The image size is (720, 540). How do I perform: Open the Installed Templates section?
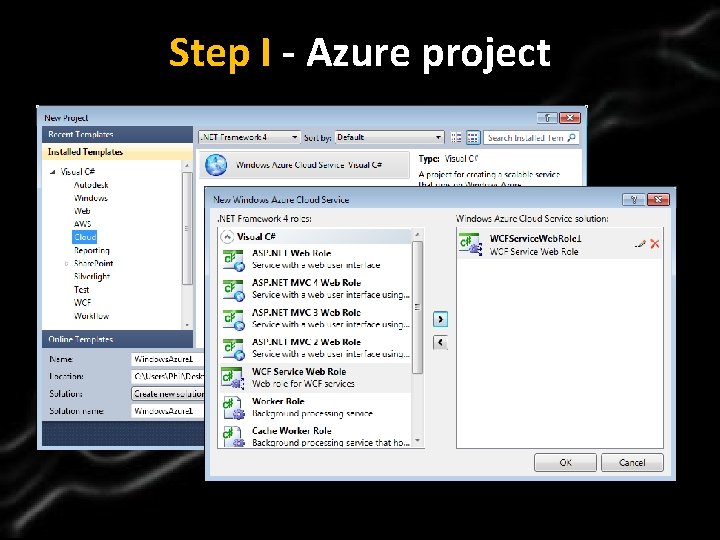tap(117, 152)
